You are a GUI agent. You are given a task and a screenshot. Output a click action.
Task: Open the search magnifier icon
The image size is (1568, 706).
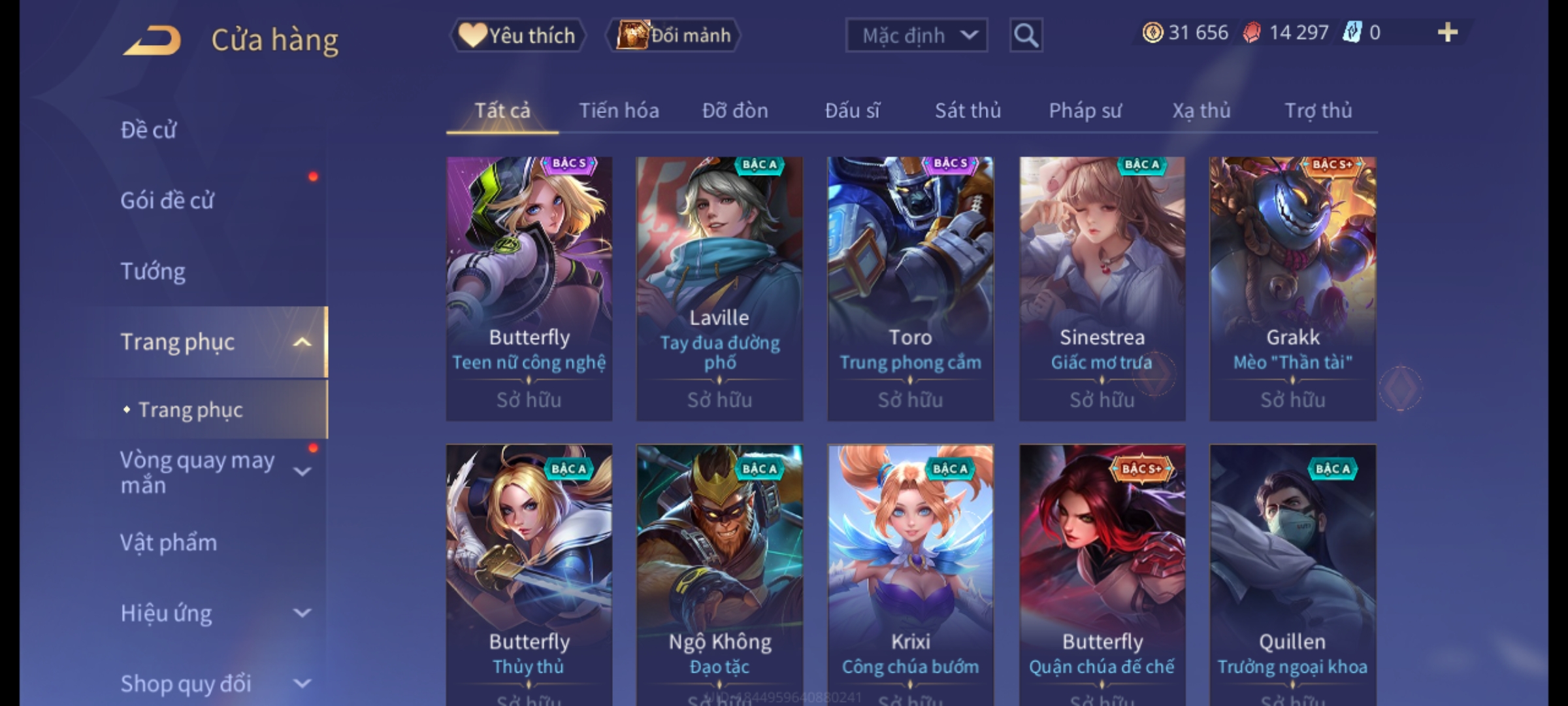[1026, 35]
